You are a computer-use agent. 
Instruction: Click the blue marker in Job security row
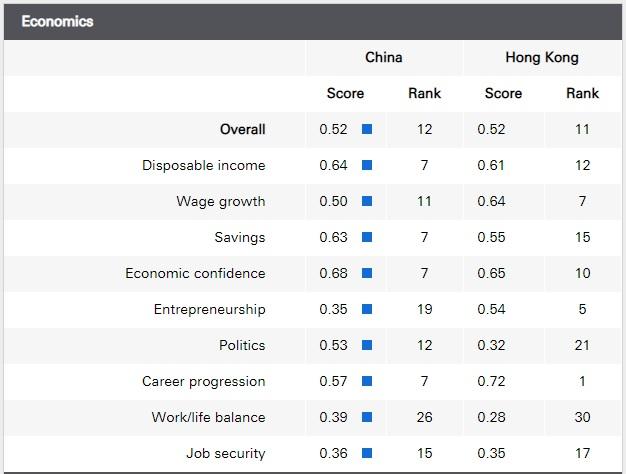(x=367, y=453)
